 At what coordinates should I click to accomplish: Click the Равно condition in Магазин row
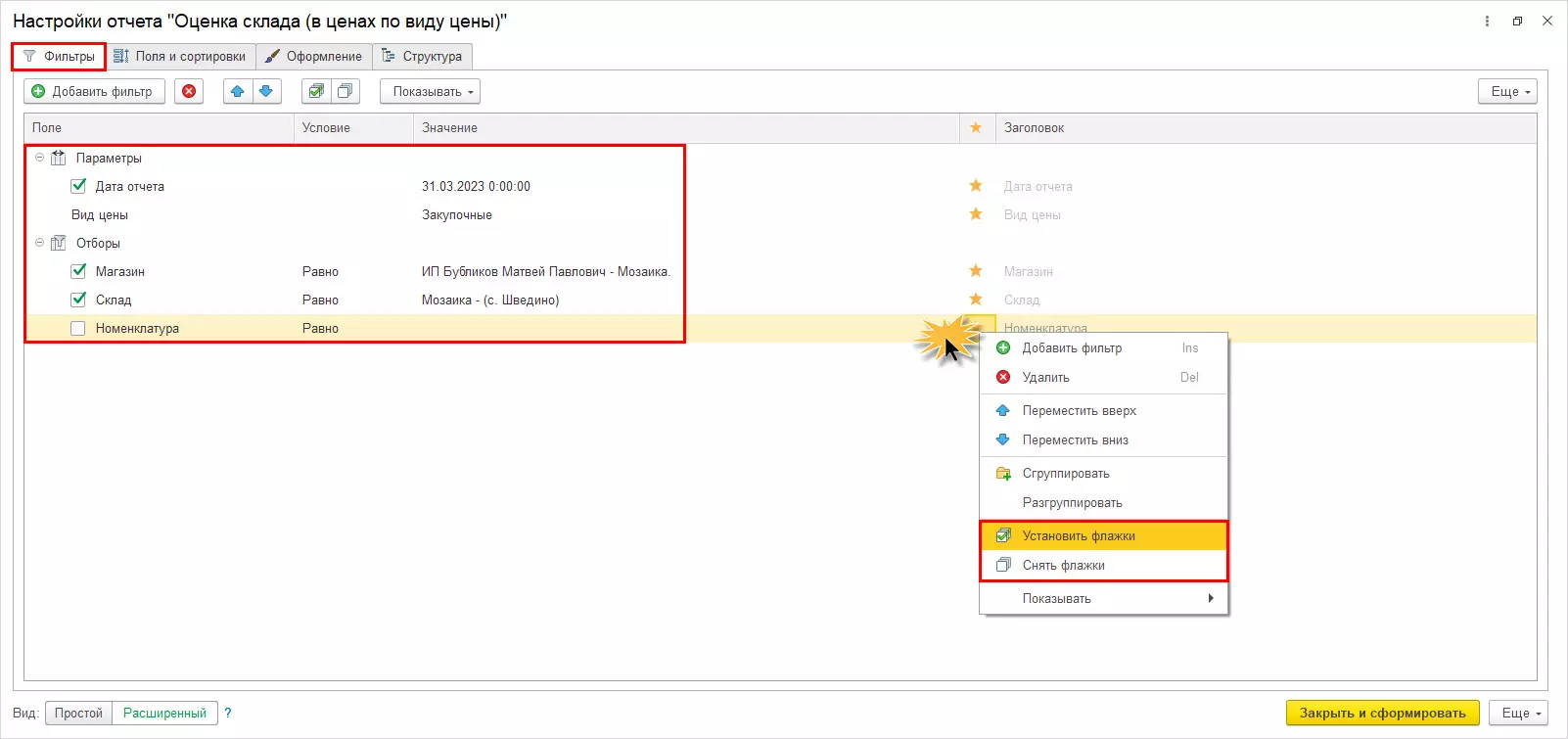coord(320,271)
